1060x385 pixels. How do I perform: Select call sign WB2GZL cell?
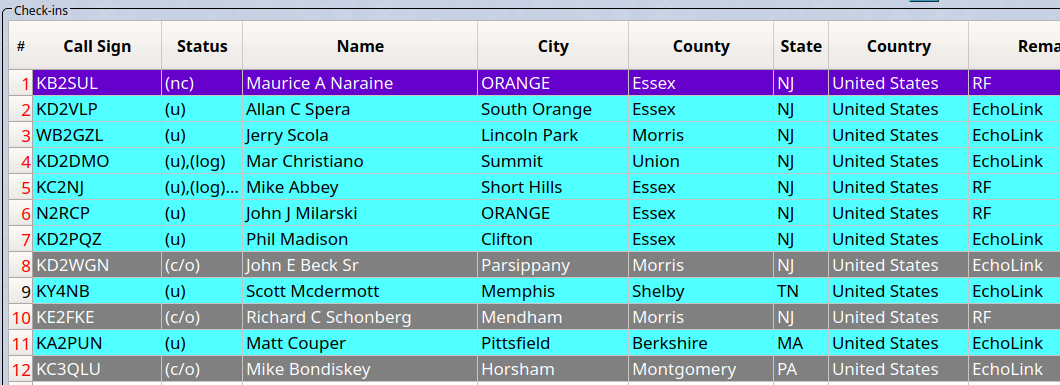click(x=97, y=135)
